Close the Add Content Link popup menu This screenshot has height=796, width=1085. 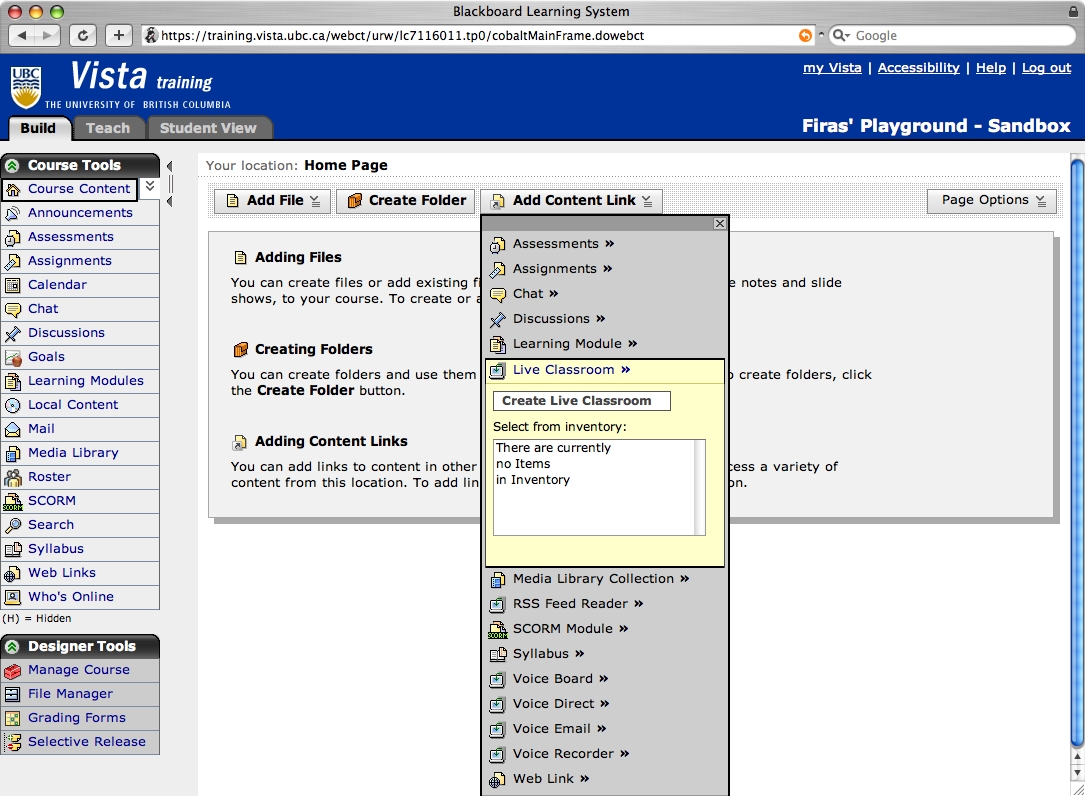click(x=719, y=224)
